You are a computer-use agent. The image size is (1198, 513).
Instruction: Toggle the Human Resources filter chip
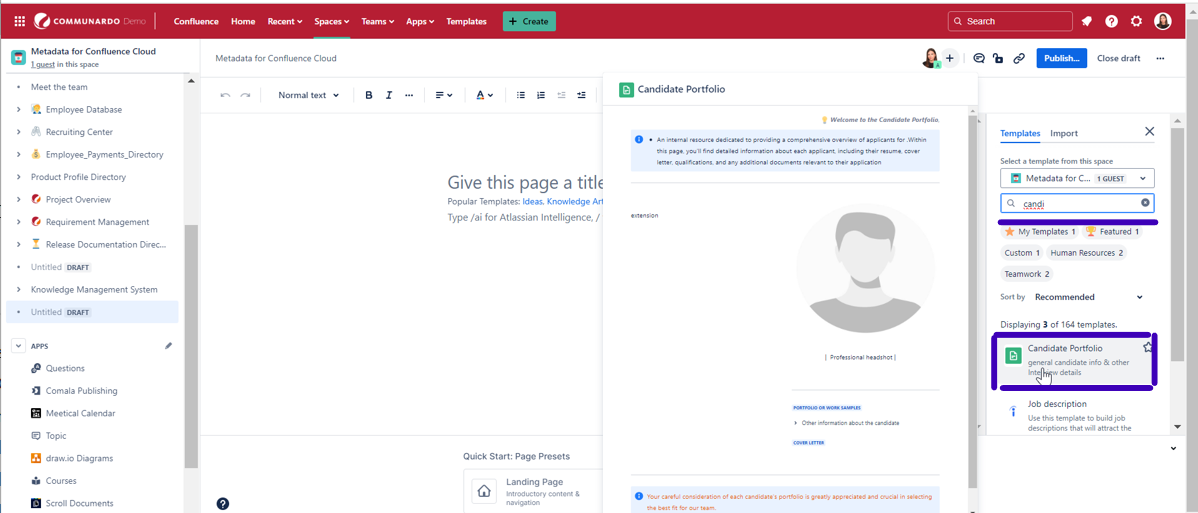[1086, 253]
